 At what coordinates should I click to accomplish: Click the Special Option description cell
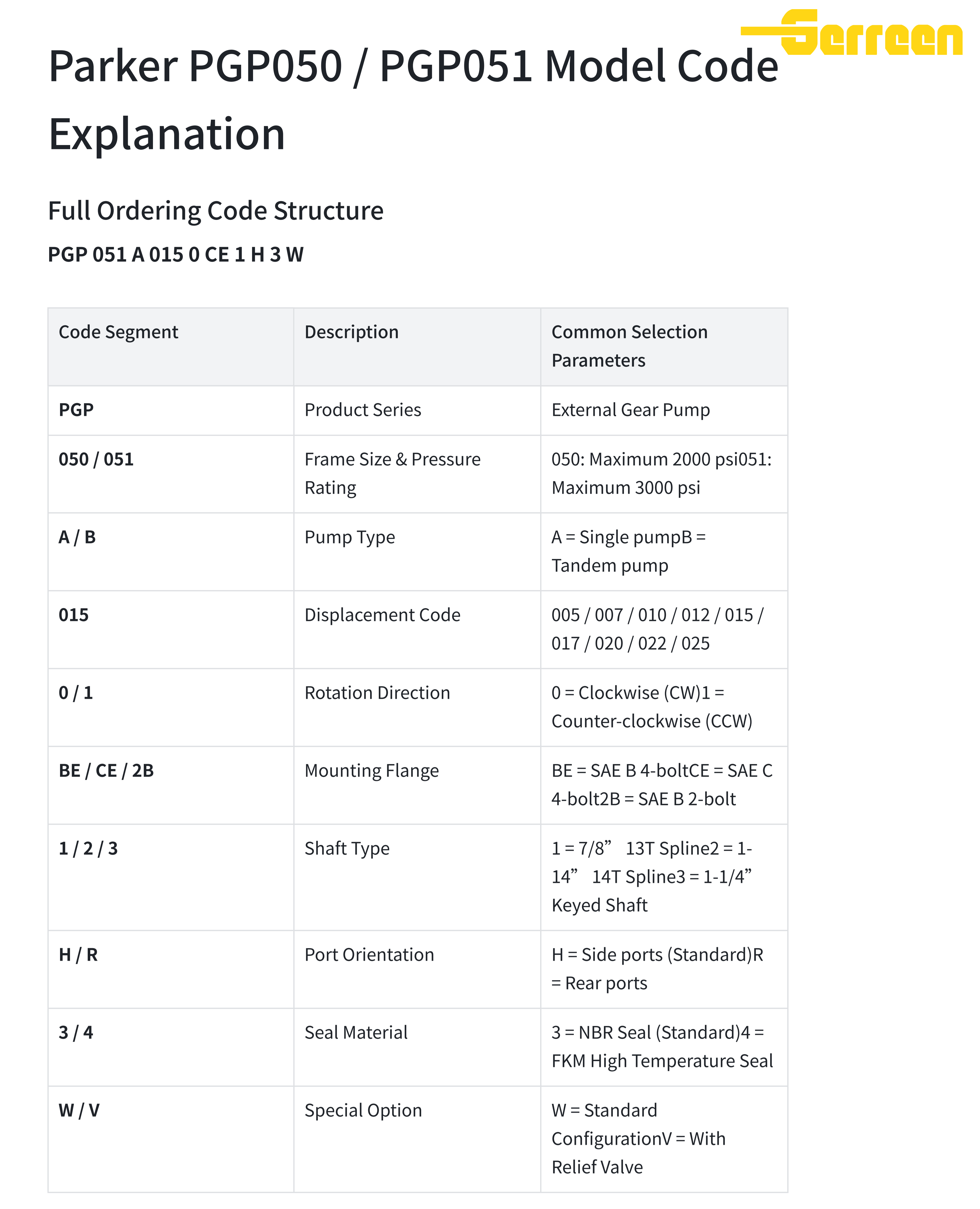pyautogui.click(x=363, y=1110)
